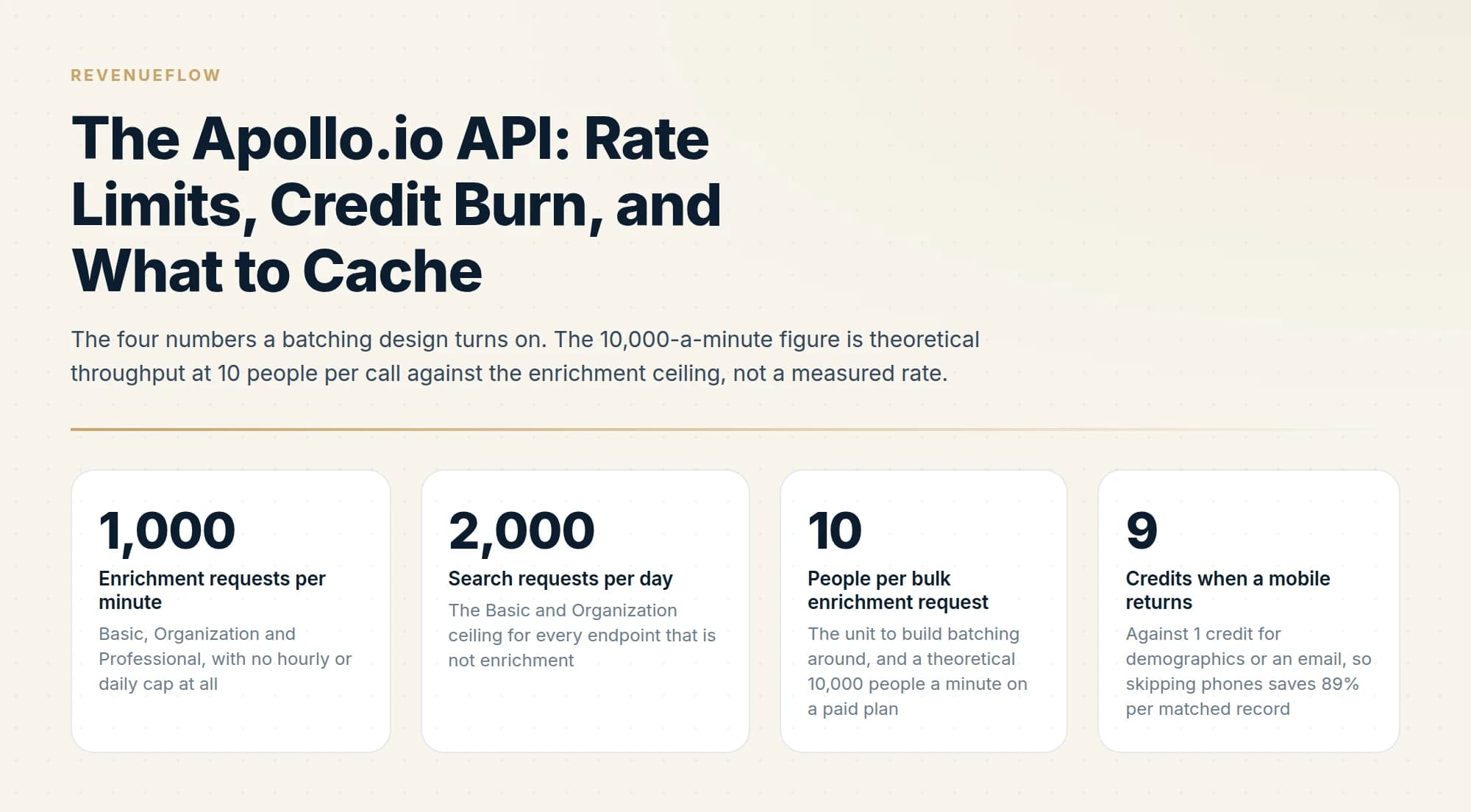1471x812 pixels.
Task: Click 'Against 1 credit for demographics' description
Action: (x=1248, y=671)
